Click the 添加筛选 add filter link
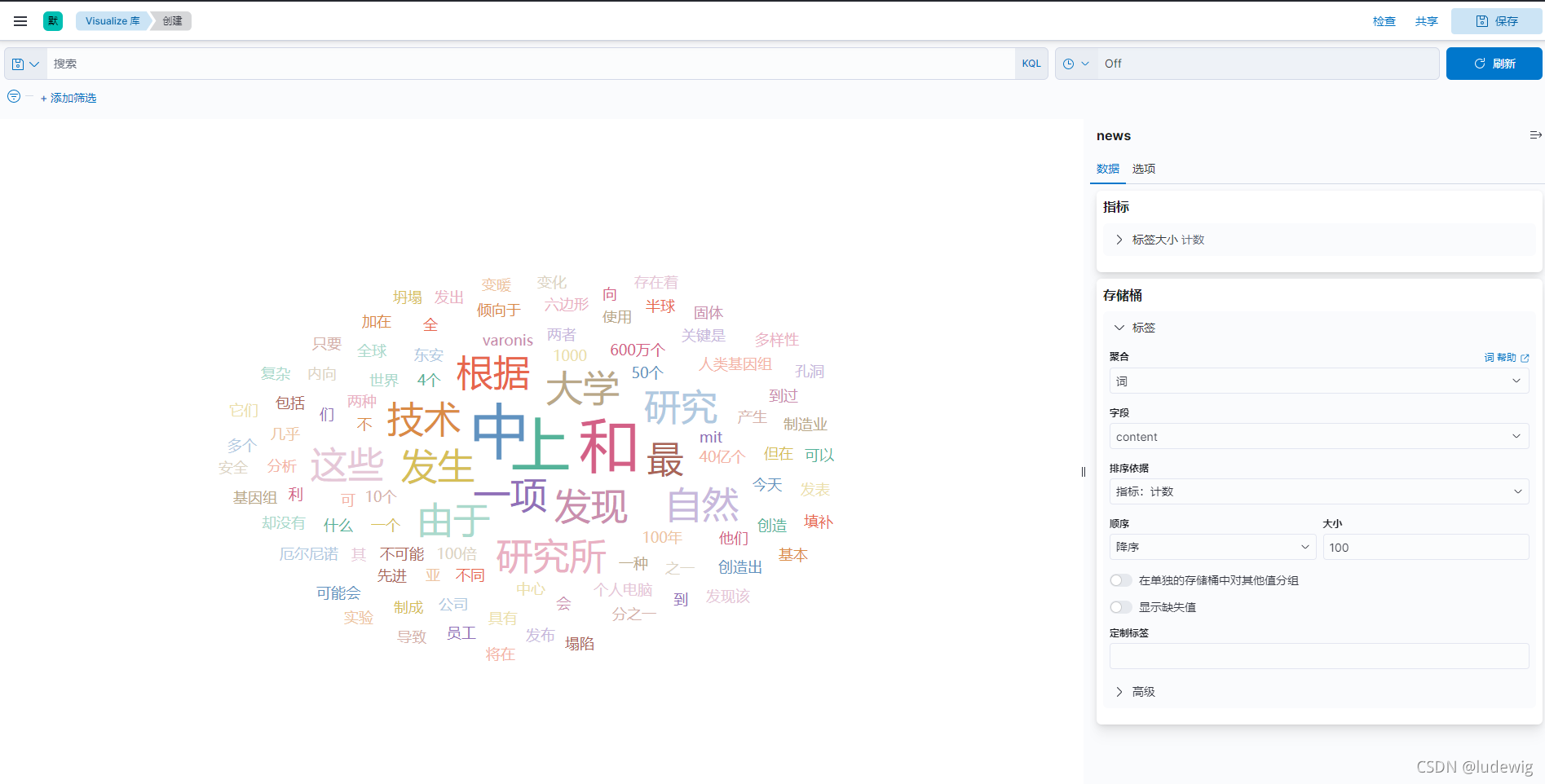The image size is (1545, 784). coord(68,98)
